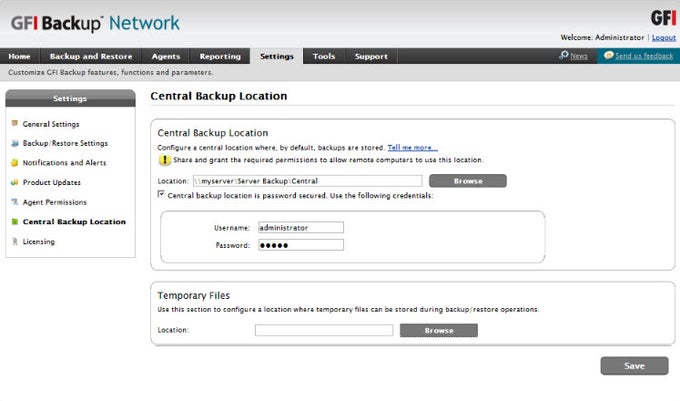This screenshot has width=680, height=401.
Task: Toggle the password secured checkbox
Action: 161,194
